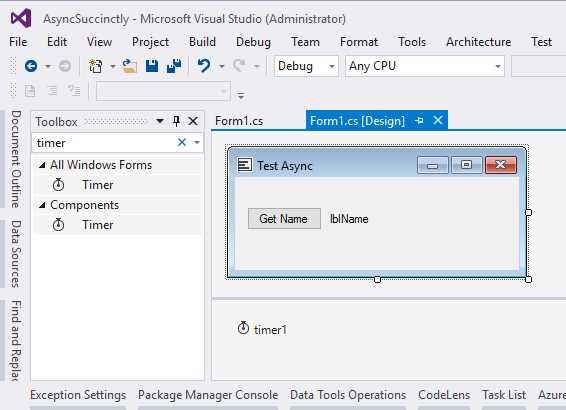Open the Package Manager Console tab
566x410 pixels.
[208, 395]
